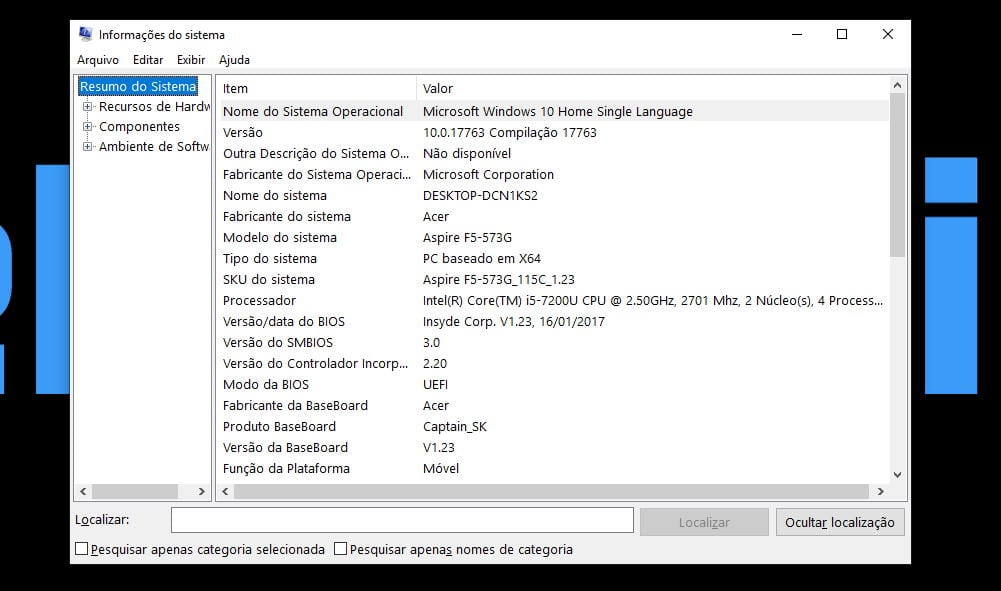The image size is (1001, 591).
Task: Click the Localizar button
Action: (x=704, y=522)
